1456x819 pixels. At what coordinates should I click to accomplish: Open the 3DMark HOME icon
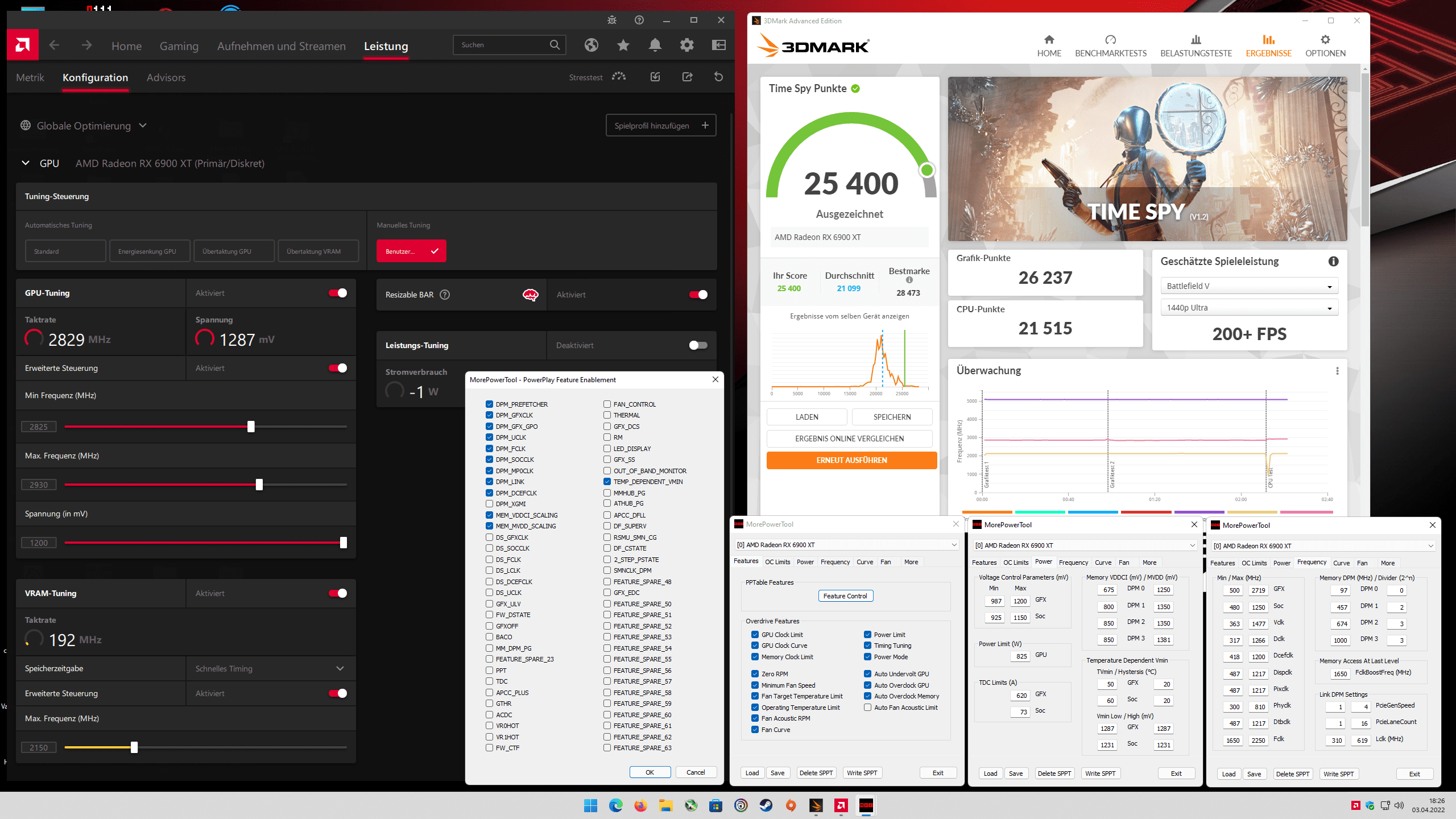tap(1049, 45)
